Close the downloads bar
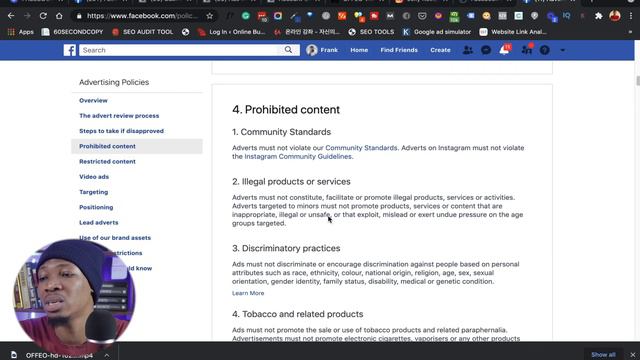640x360 pixels. tap(632, 355)
